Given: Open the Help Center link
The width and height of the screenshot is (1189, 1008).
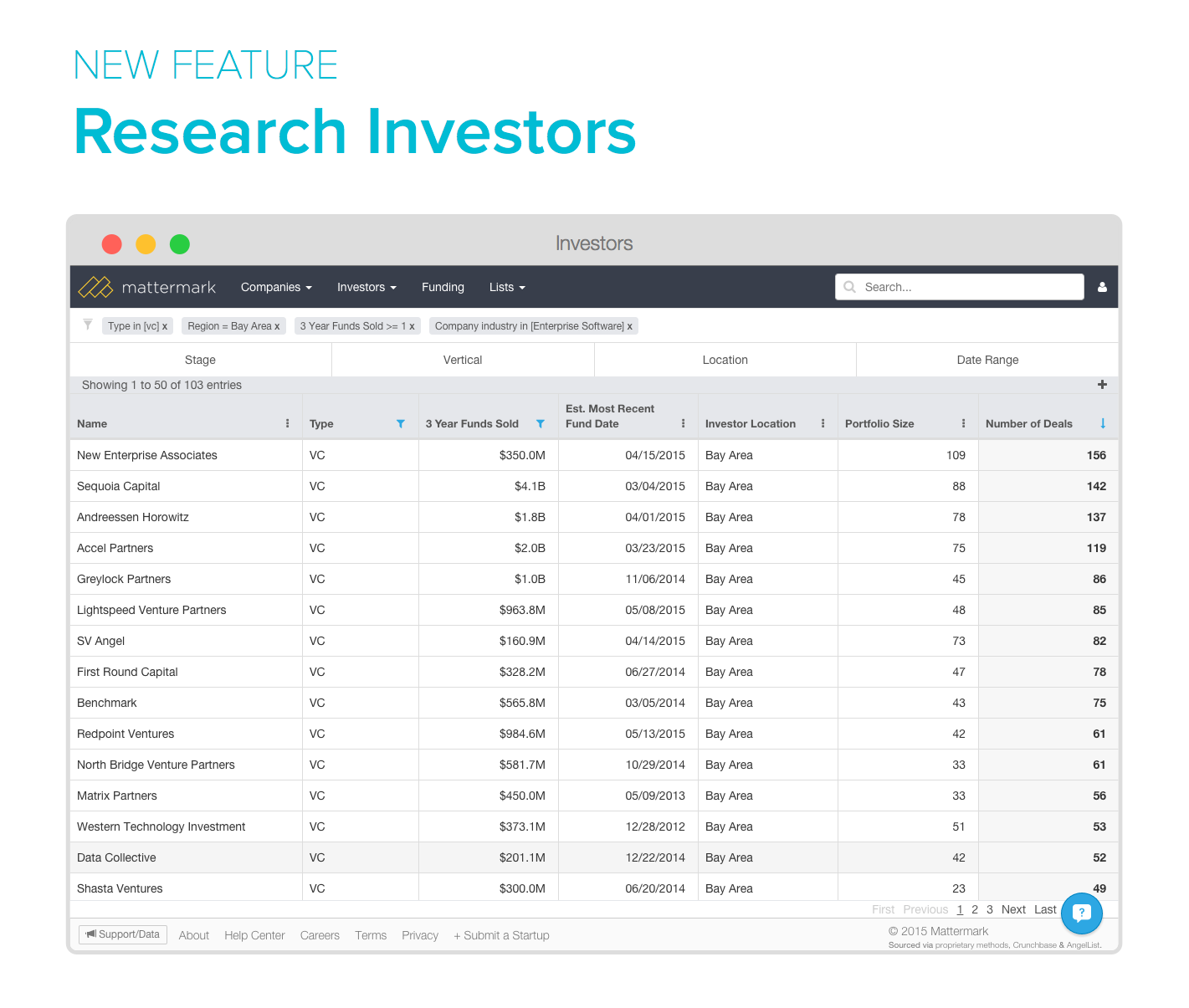Looking at the screenshot, I should pos(254,935).
